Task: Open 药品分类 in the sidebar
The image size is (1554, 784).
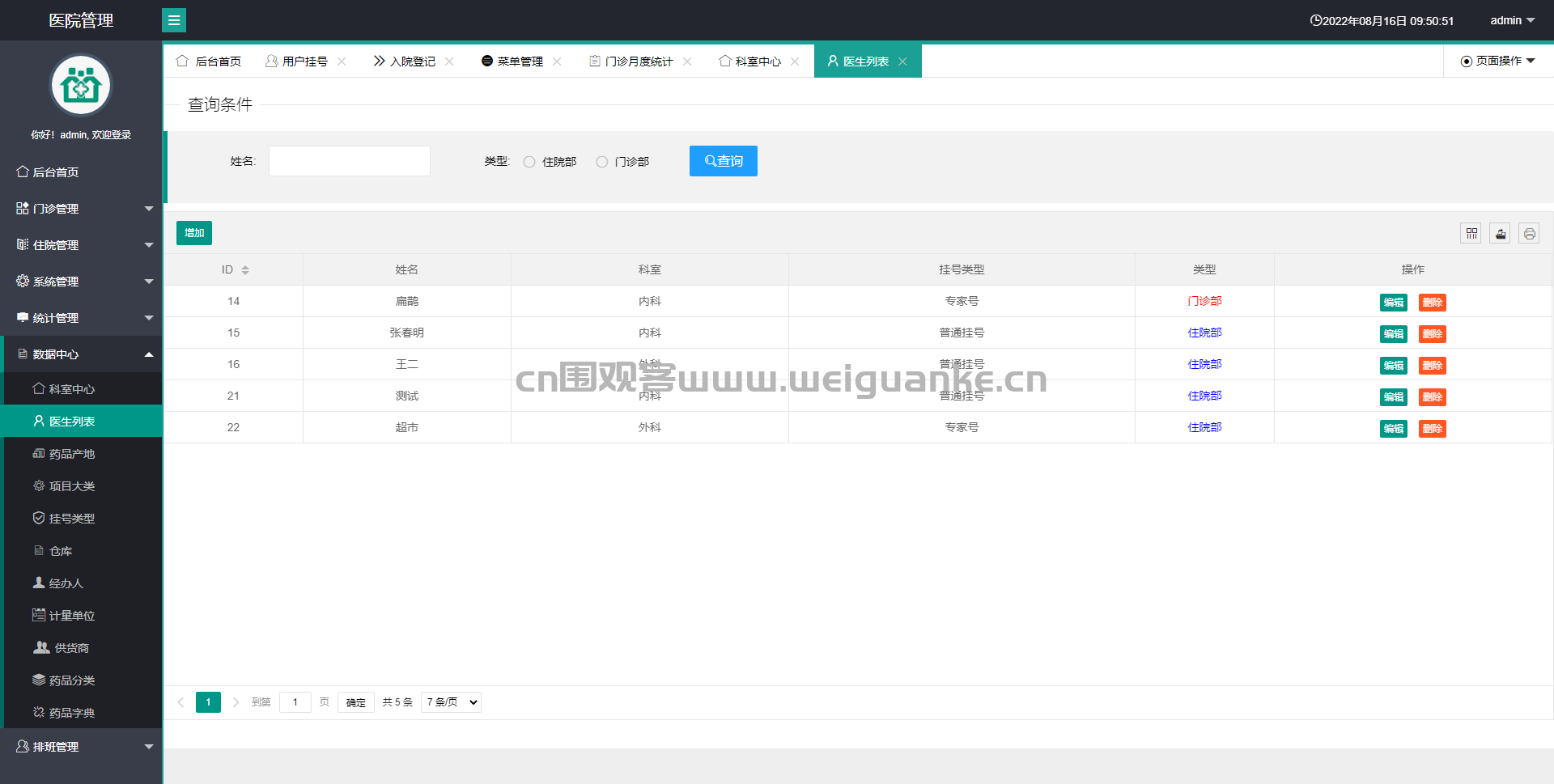Action: pyautogui.click(x=81, y=680)
